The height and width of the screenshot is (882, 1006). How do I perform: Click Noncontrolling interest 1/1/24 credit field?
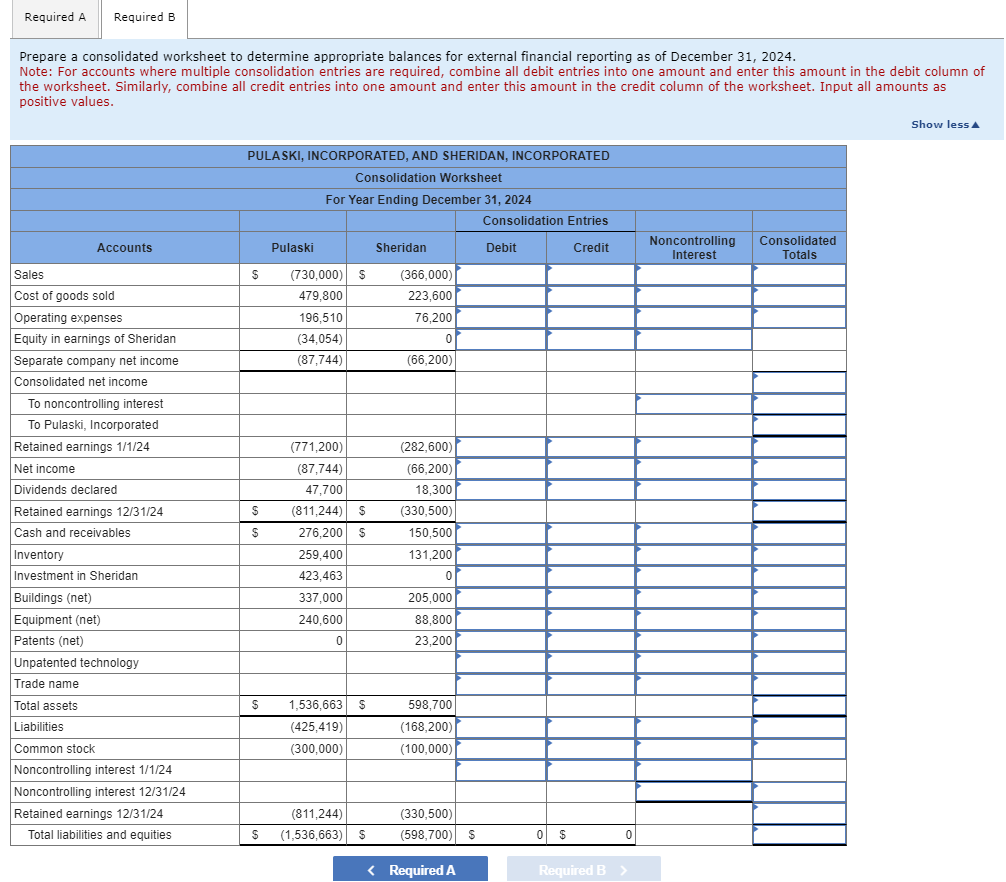591,770
